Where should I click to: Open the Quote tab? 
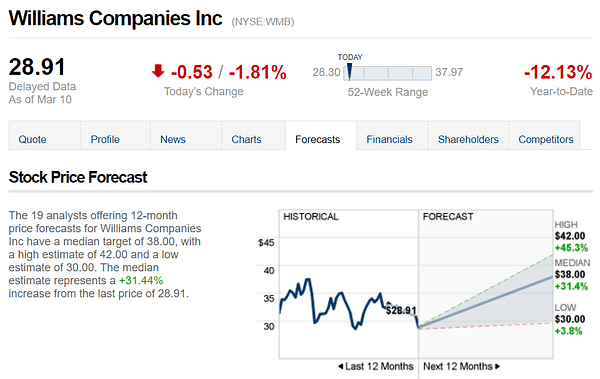tap(44, 136)
